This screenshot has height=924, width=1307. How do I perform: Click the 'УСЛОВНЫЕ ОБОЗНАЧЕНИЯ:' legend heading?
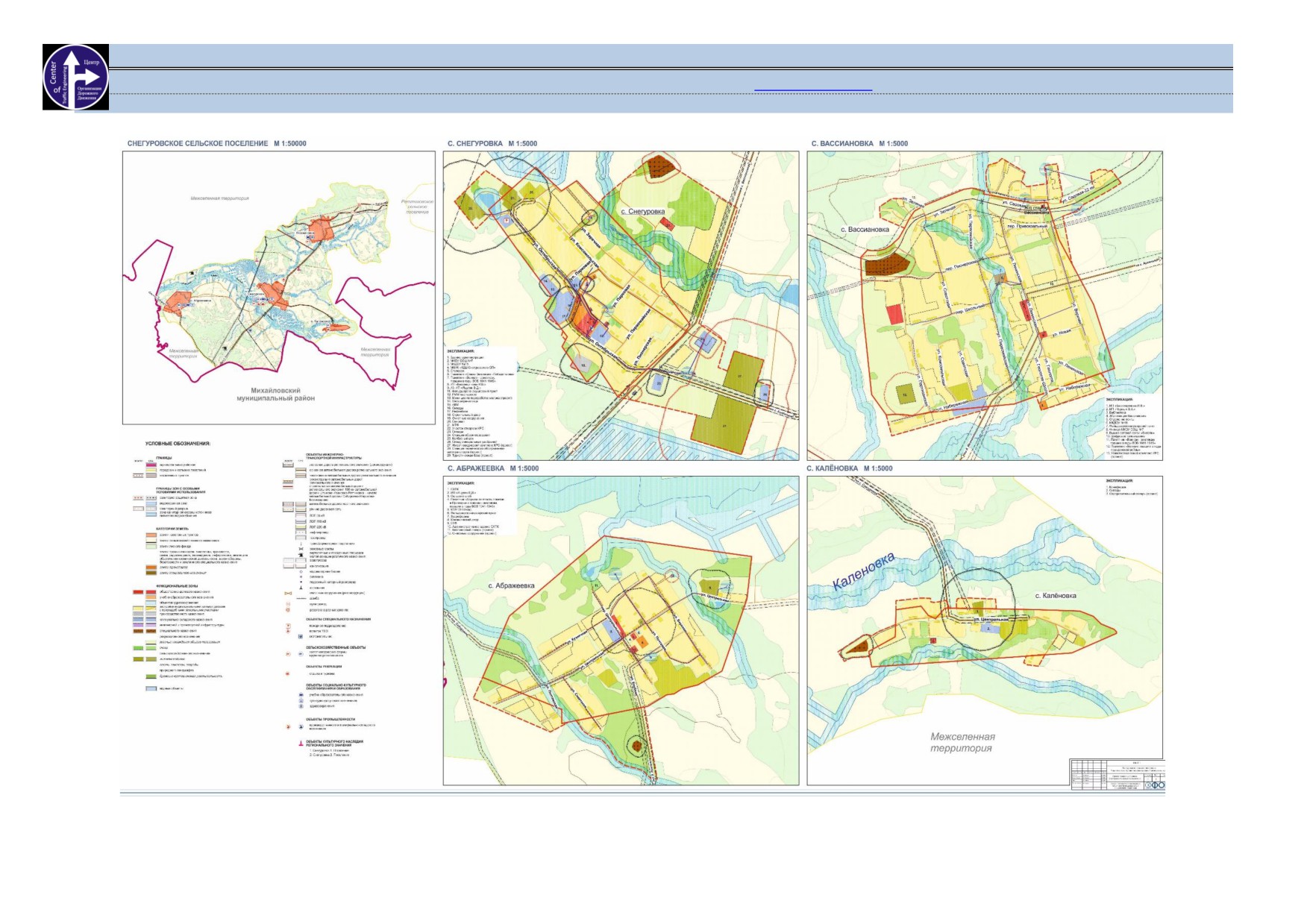178,444
